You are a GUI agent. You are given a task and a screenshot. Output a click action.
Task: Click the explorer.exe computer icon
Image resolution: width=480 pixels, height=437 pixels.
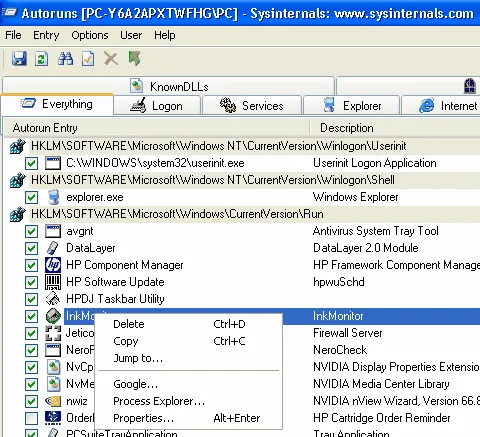53,197
